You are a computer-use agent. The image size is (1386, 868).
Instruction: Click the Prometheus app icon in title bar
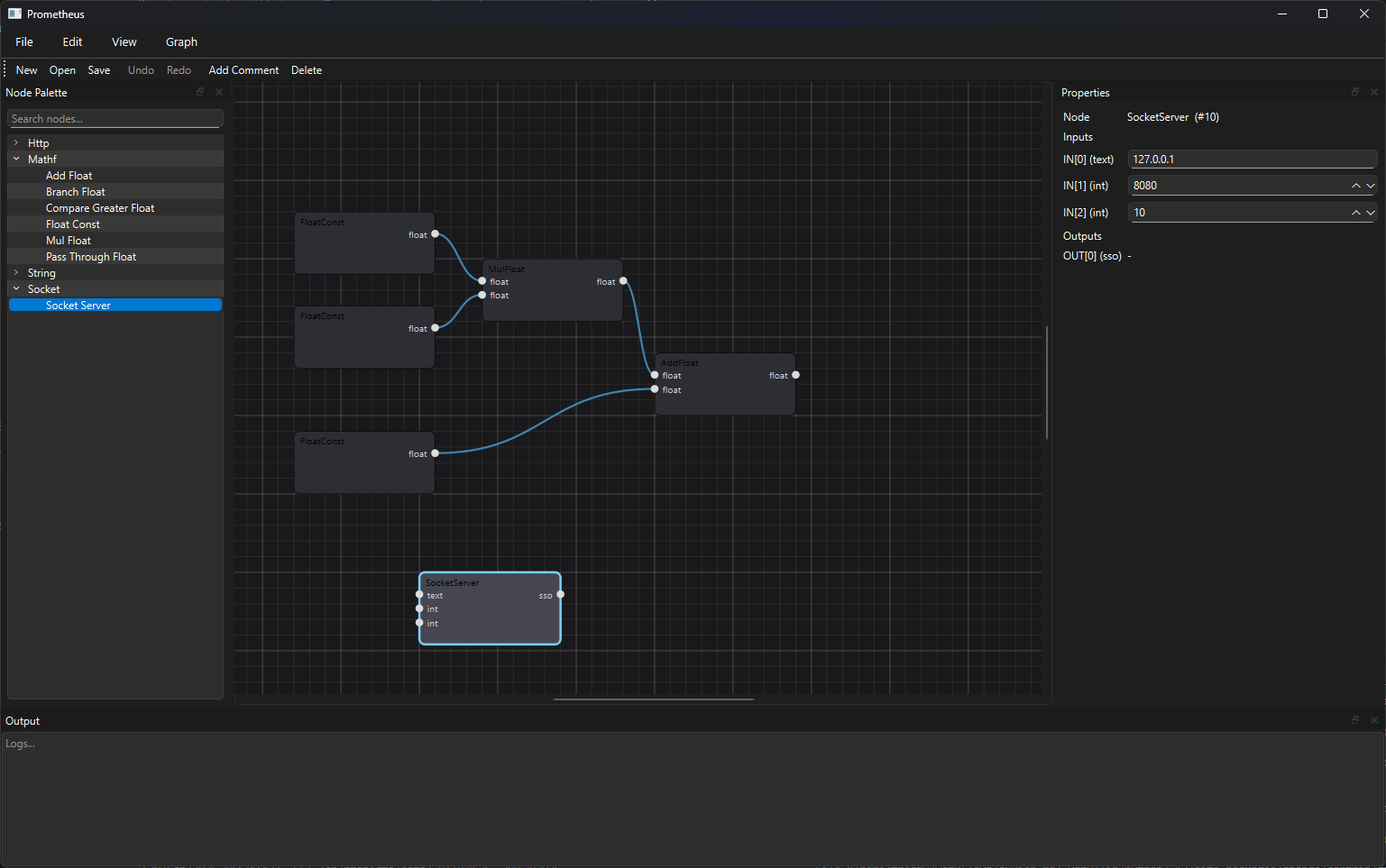14,14
